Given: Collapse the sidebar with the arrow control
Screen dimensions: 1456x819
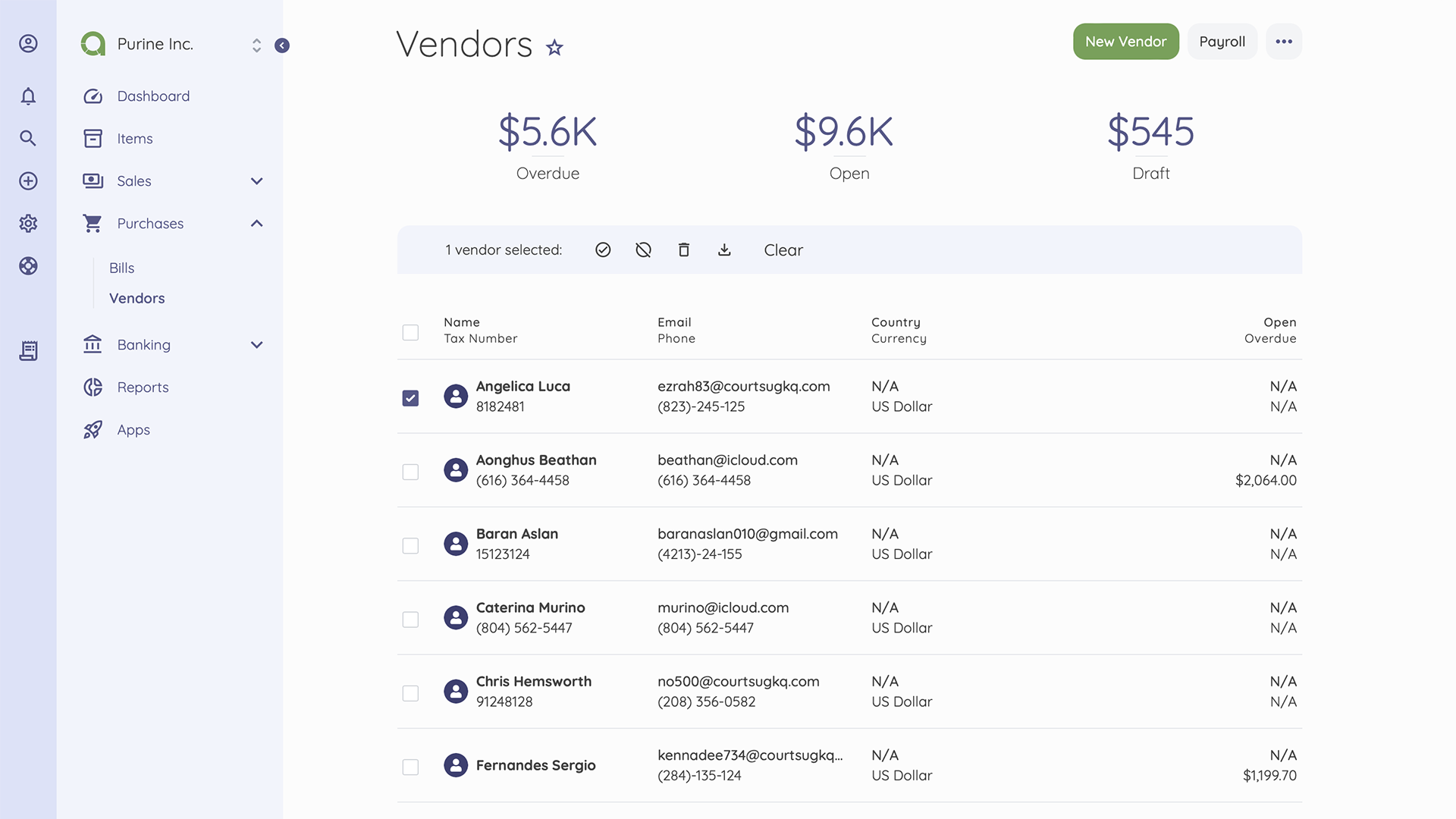Looking at the screenshot, I should click(282, 45).
